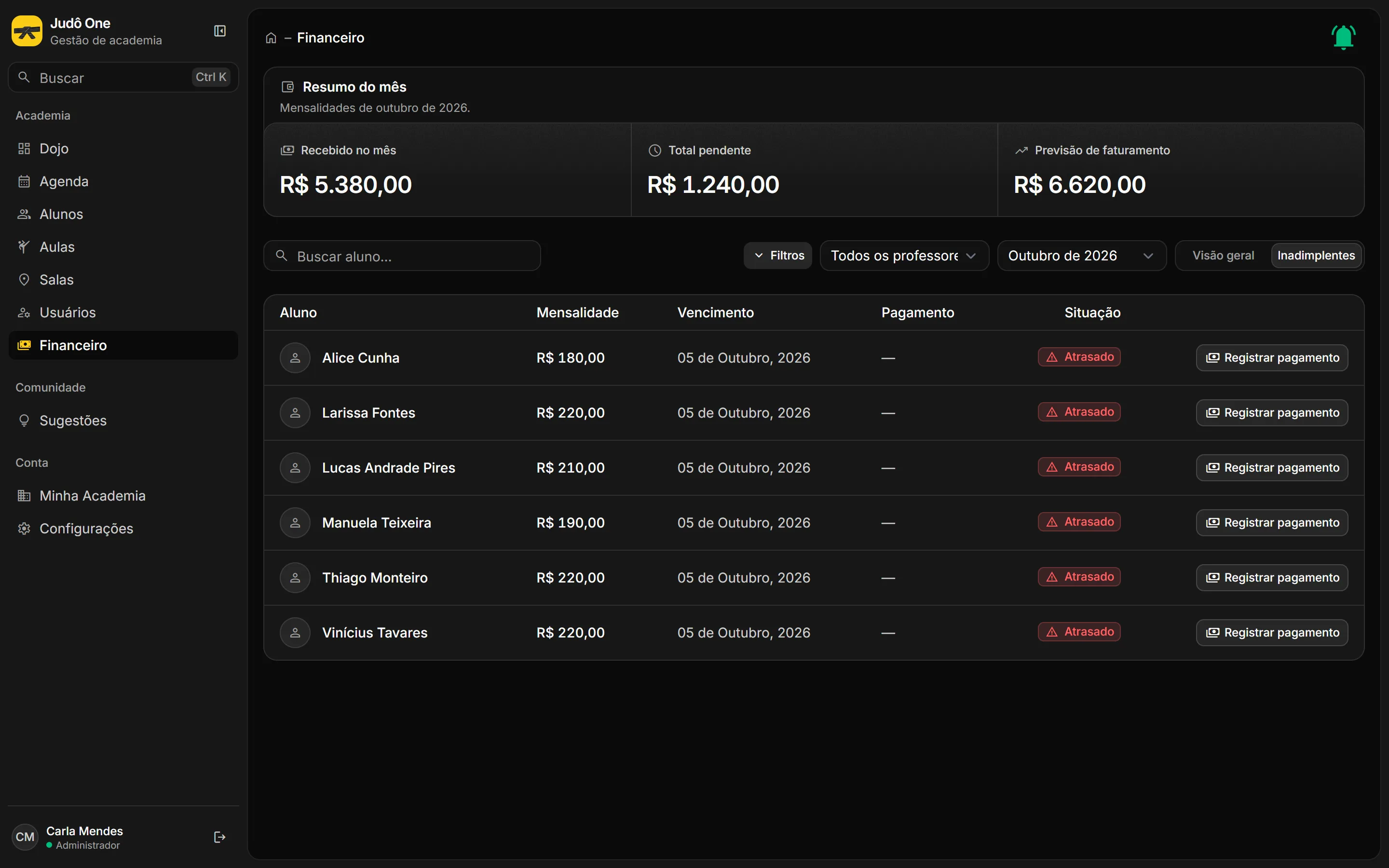1389x868 pixels.
Task: Log out using the exit icon beside Carla Mendes
Action: (220, 837)
